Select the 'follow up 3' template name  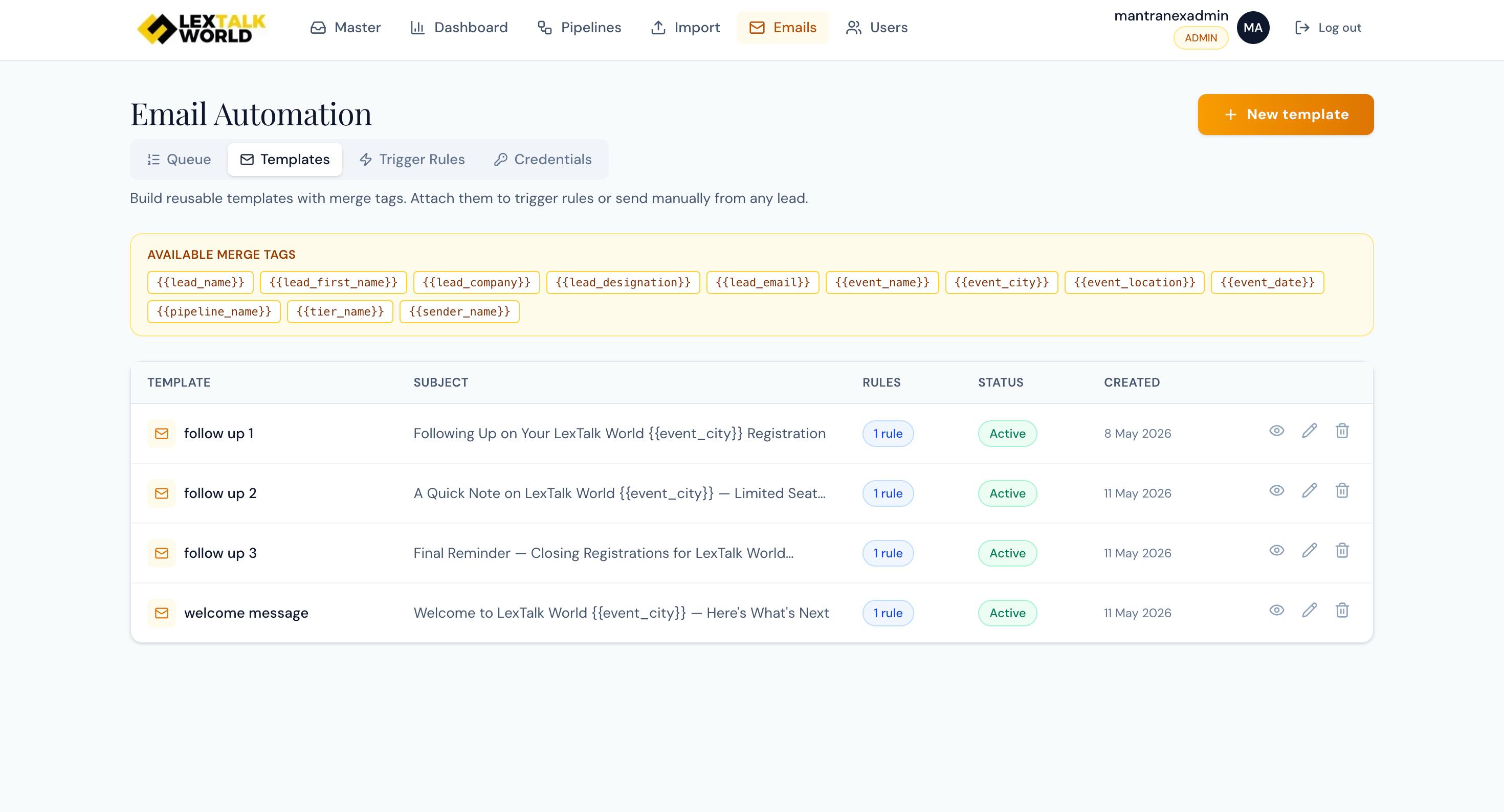point(220,553)
